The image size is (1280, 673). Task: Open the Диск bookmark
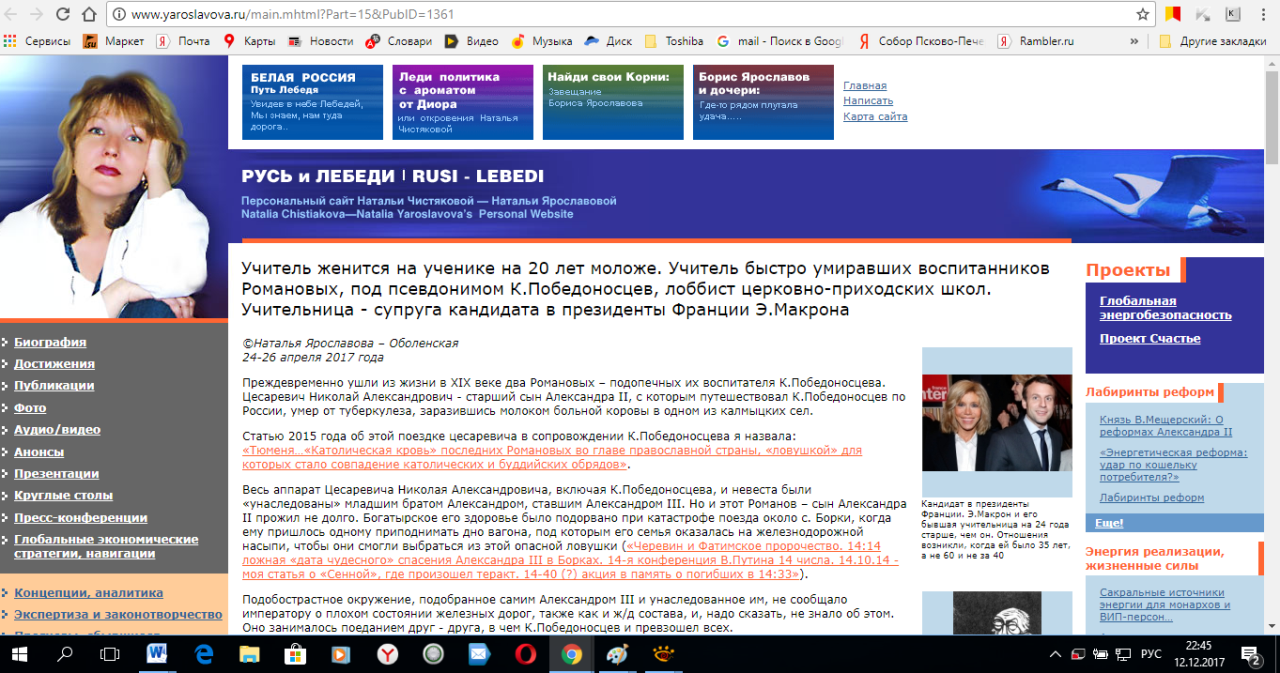(x=608, y=41)
